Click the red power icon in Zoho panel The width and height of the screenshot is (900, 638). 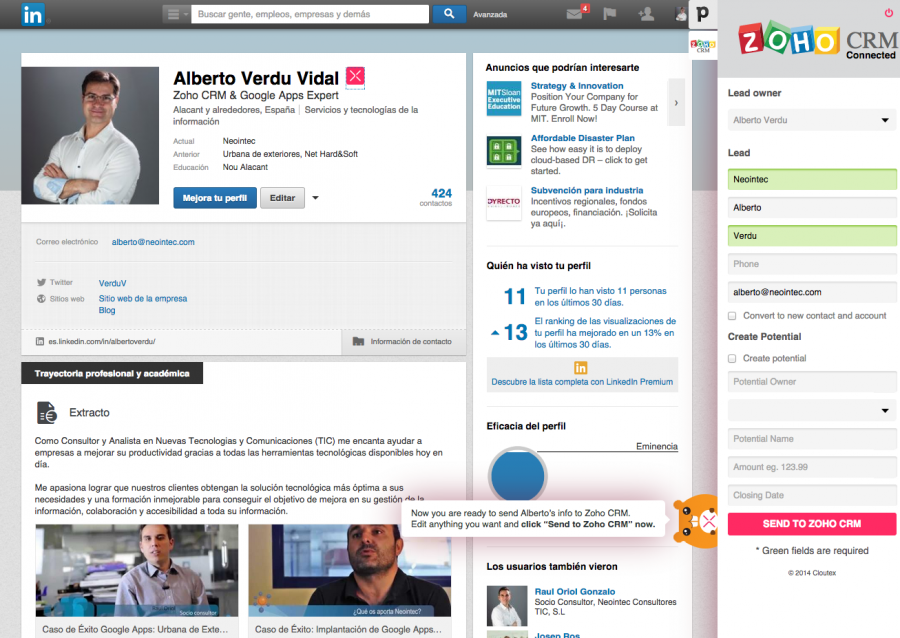point(889,13)
